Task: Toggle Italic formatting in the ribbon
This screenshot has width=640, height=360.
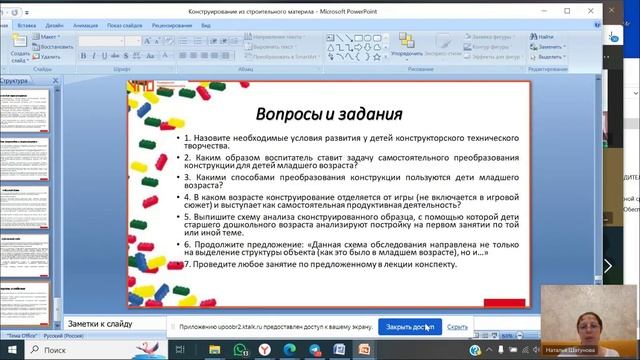Action: (94, 56)
